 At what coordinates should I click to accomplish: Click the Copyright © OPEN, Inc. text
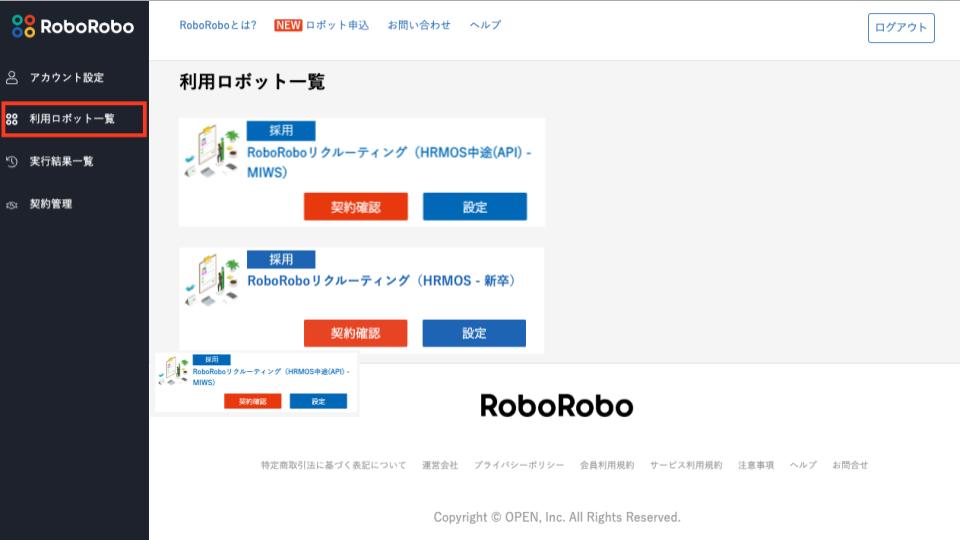coord(557,517)
